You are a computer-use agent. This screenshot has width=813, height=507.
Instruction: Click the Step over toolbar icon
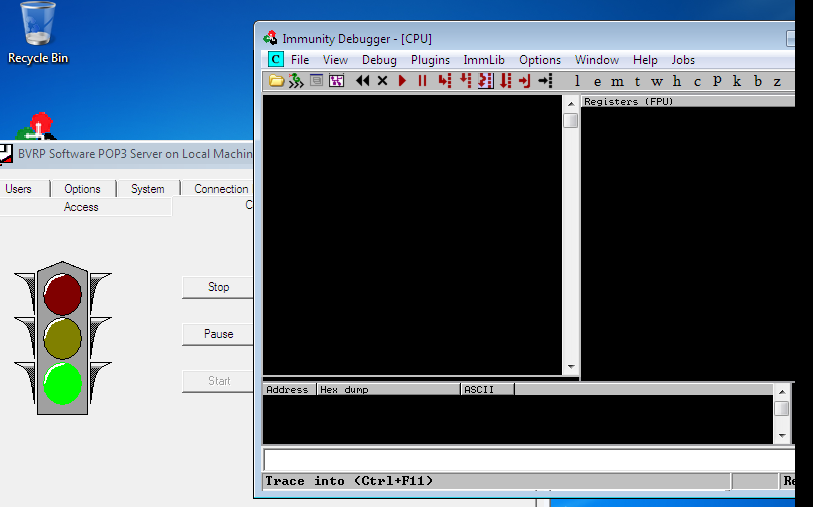coord(465,81)
